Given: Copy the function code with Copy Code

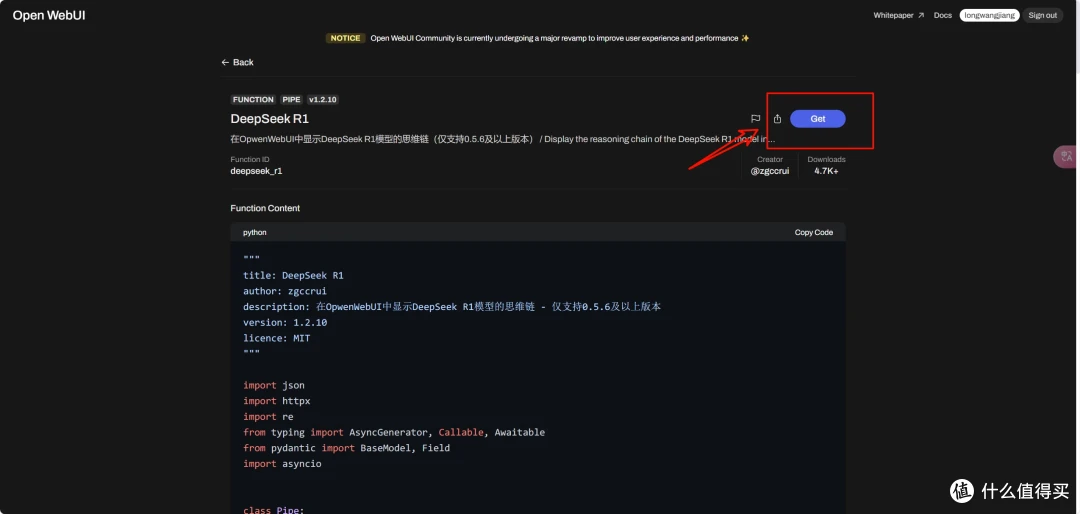Looking at the screenshot, I should click(x=813, y=232).
